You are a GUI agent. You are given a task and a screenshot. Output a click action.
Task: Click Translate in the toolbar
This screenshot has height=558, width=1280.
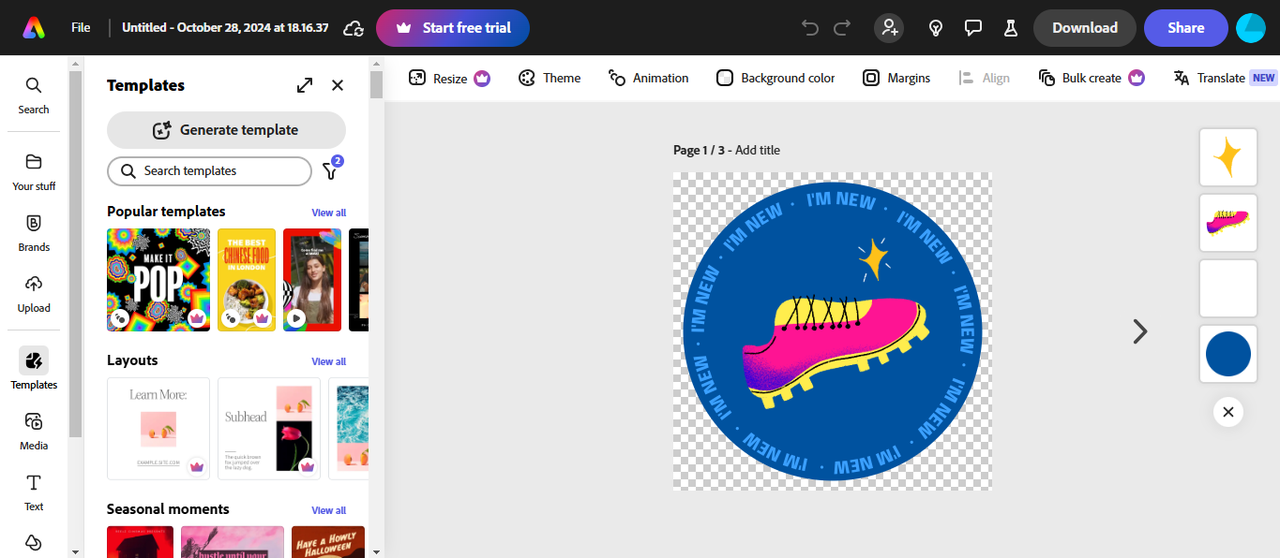[1224, 78]
